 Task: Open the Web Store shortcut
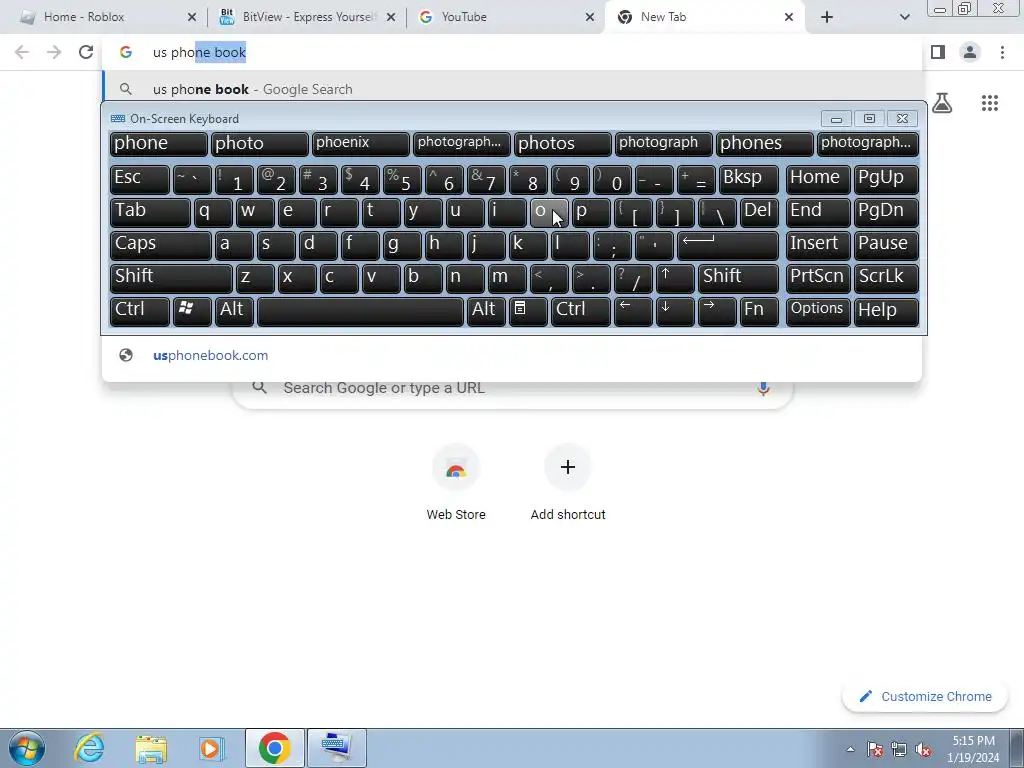click(456, 483)
